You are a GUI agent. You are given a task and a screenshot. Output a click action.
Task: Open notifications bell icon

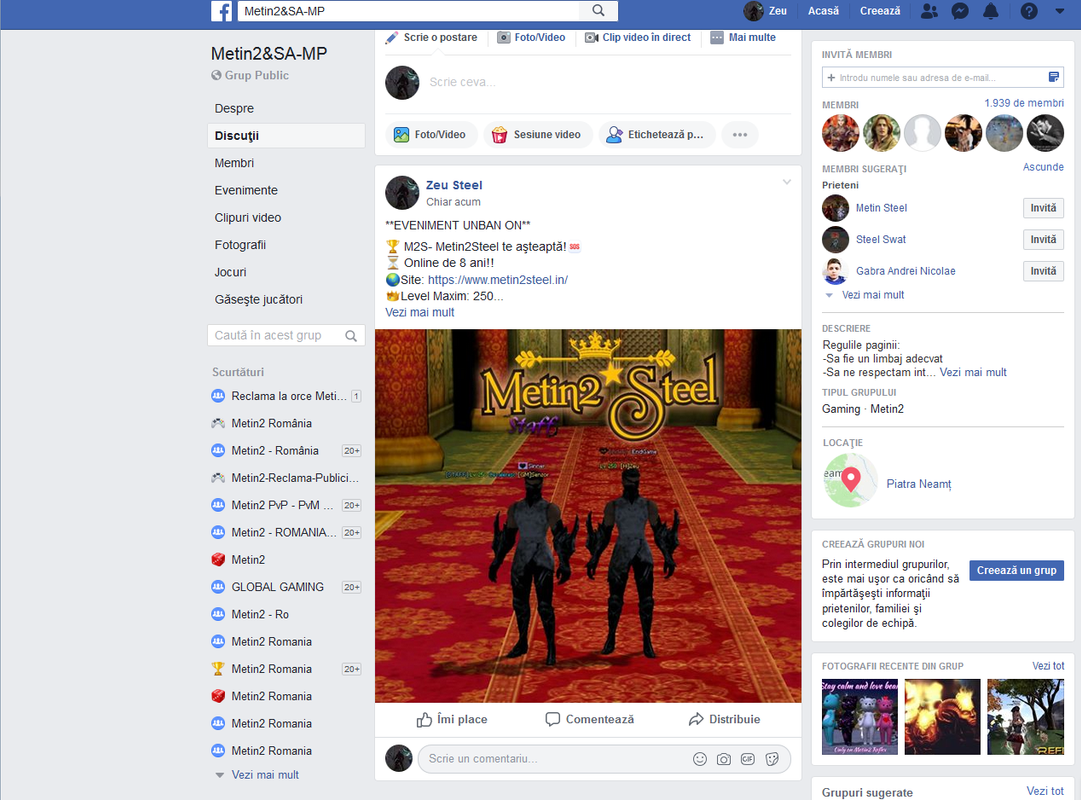(991, 11)
